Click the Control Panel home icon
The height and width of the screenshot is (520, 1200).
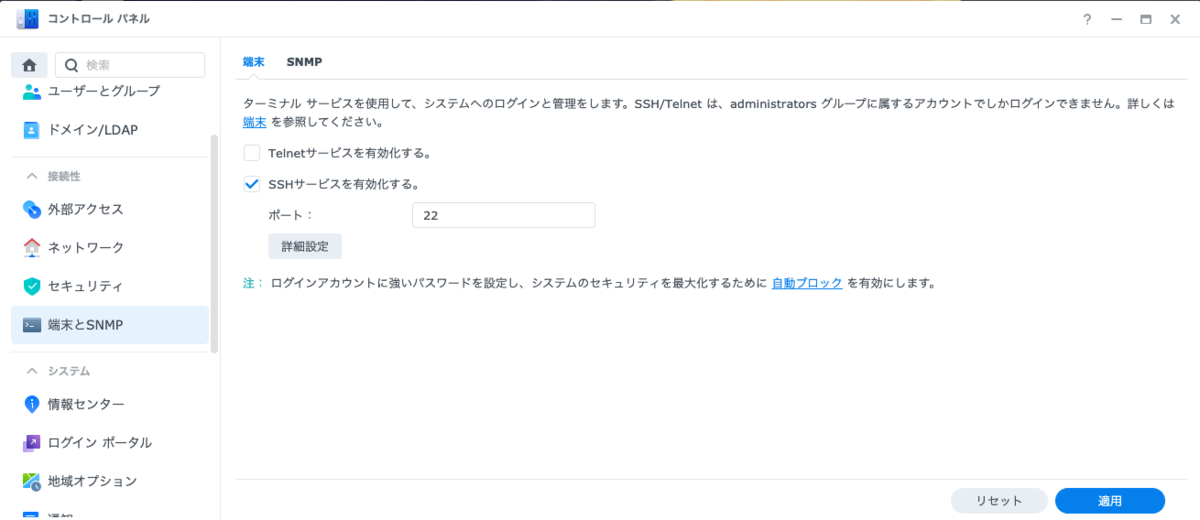tap(29, 65)
